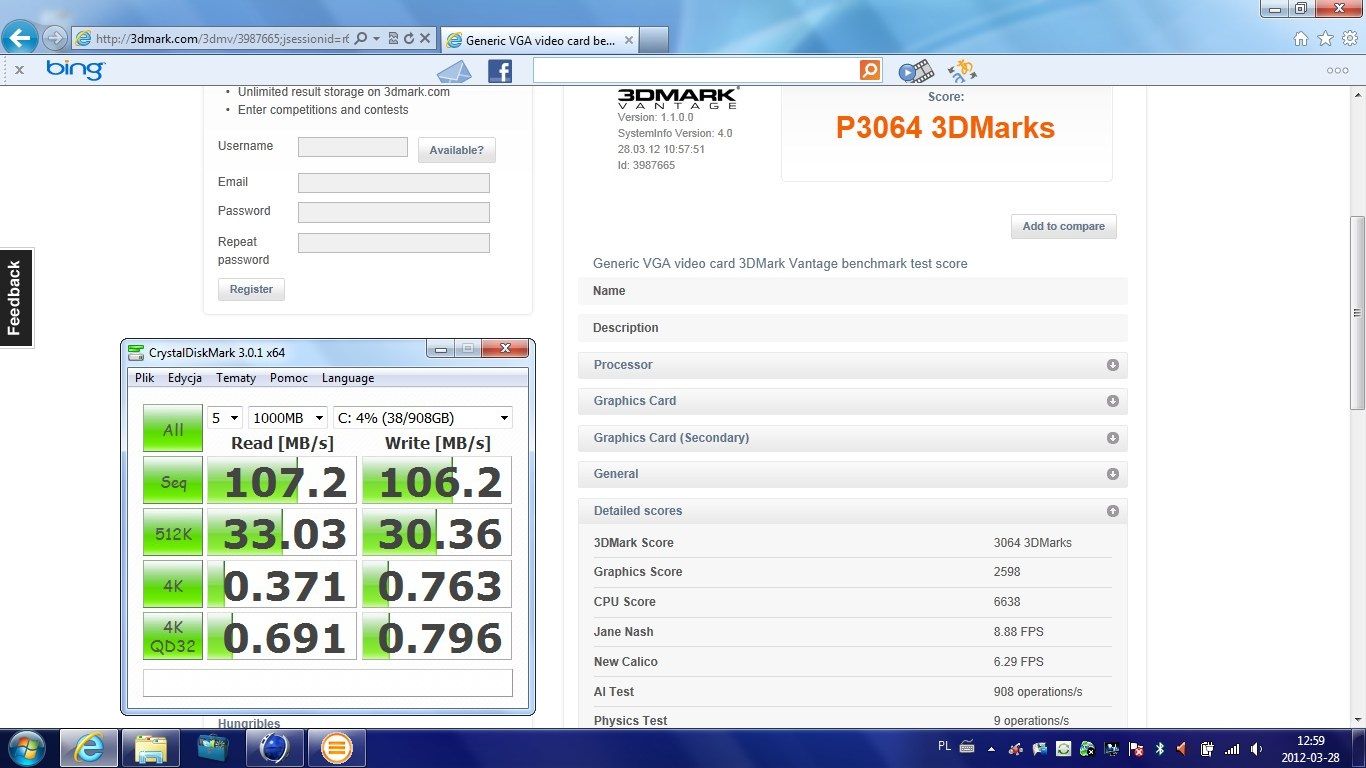Open the C: drive selection dropdown

[x=422, y=418]
